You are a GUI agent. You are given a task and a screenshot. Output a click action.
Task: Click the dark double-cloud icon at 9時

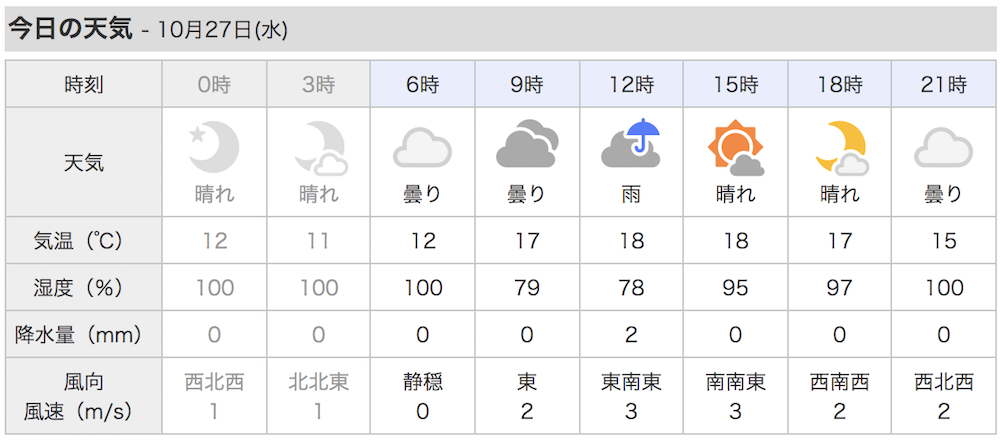click(x=527, y=144)
